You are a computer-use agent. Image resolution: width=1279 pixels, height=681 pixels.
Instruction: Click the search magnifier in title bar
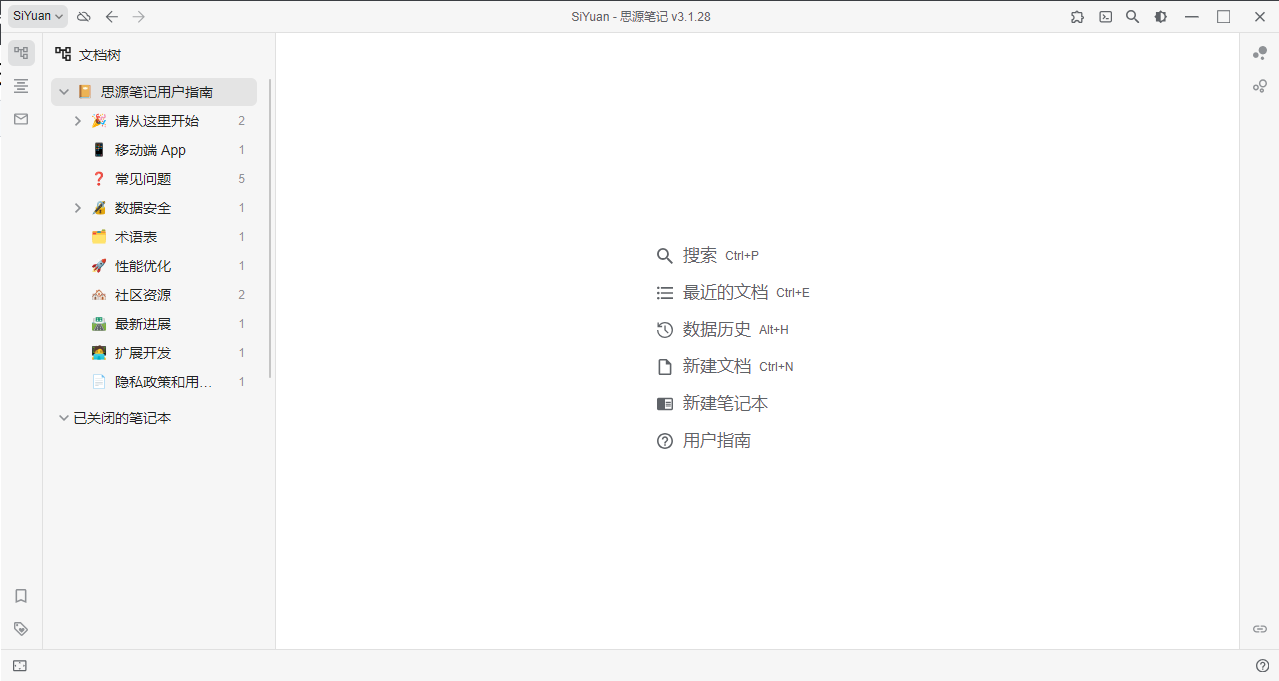coord(1133,17)
